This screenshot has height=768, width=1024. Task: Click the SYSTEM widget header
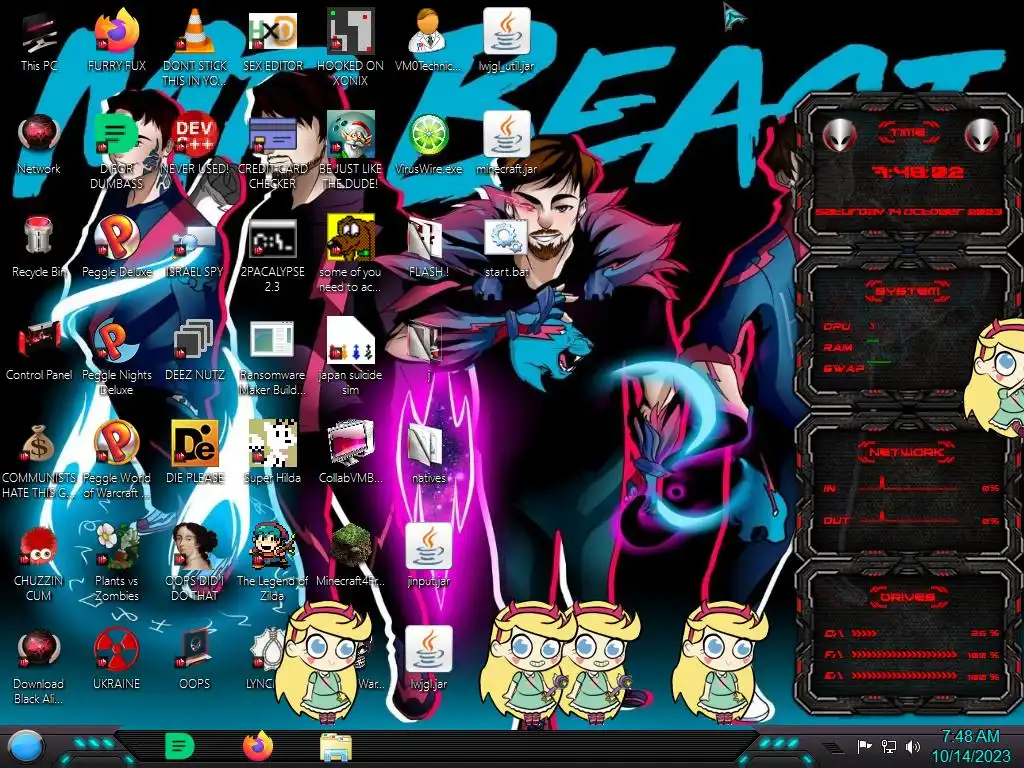(x=907, y=291)
